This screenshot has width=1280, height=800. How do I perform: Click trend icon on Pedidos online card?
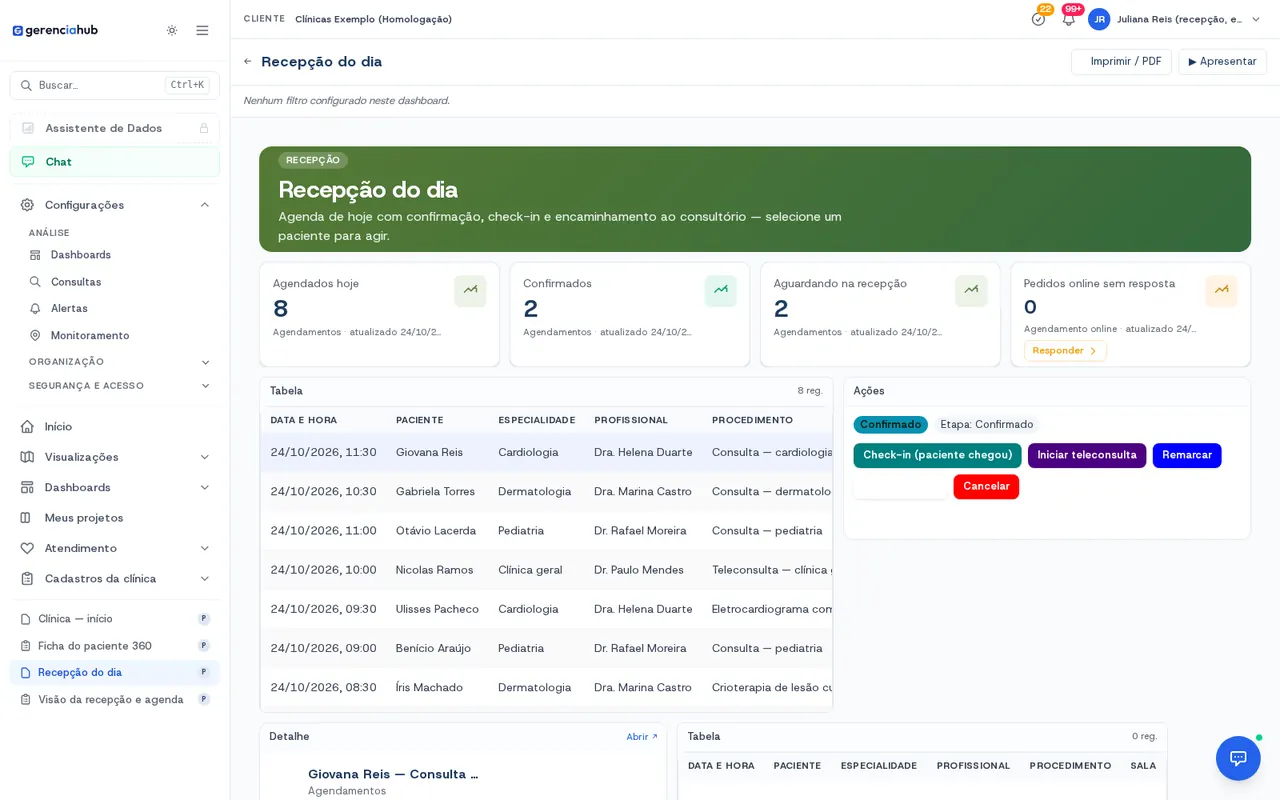[1221, 291]
